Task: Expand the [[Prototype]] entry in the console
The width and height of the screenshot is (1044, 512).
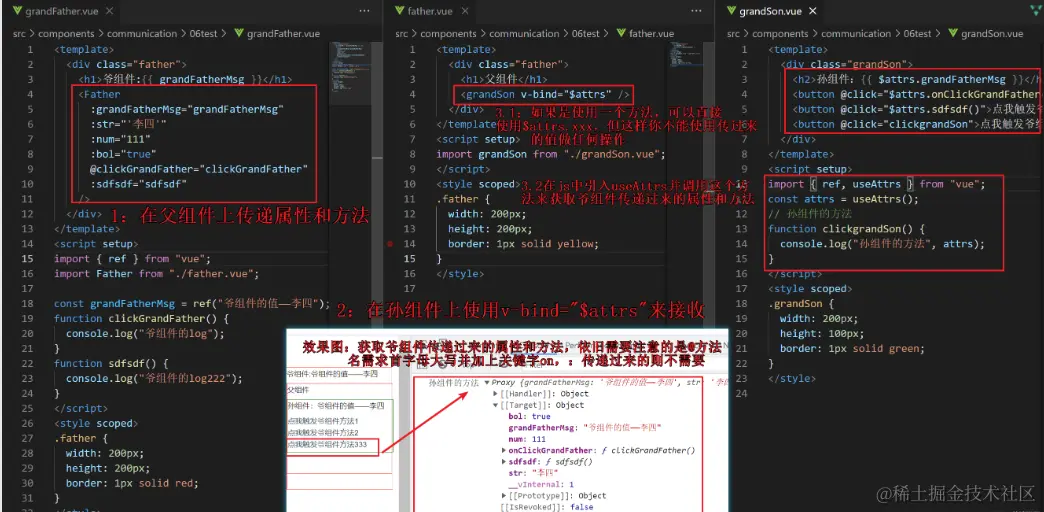Action: click(504, 496)
